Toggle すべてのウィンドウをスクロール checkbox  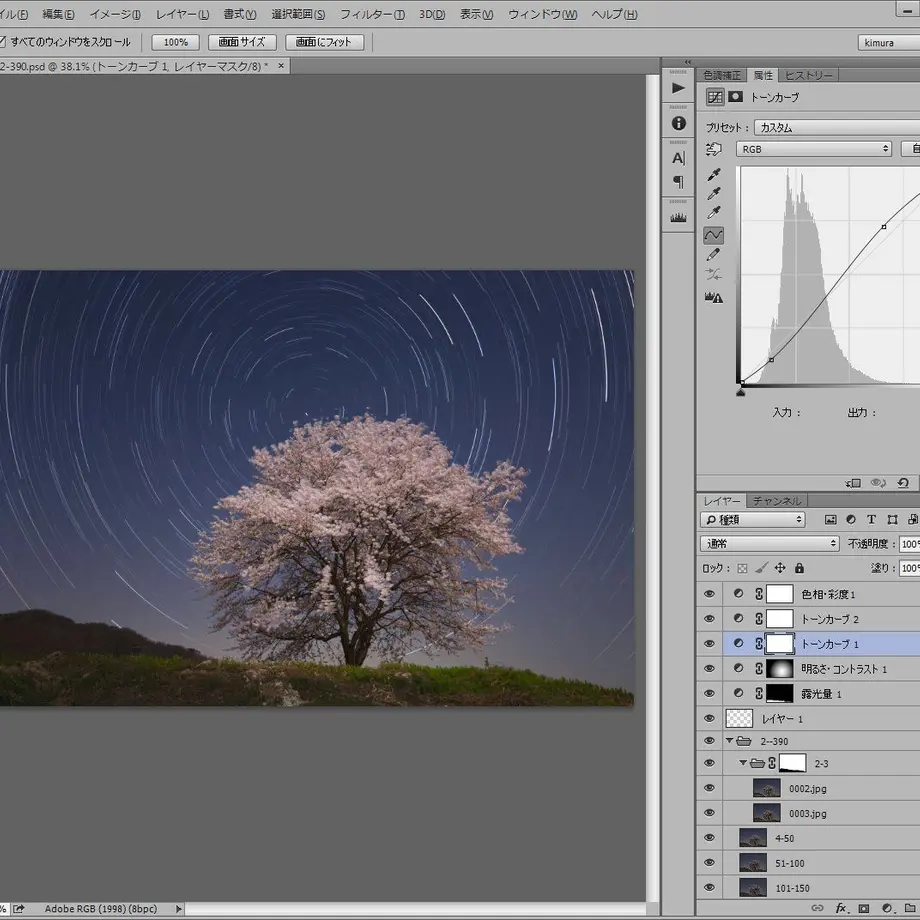coord(2,42)
